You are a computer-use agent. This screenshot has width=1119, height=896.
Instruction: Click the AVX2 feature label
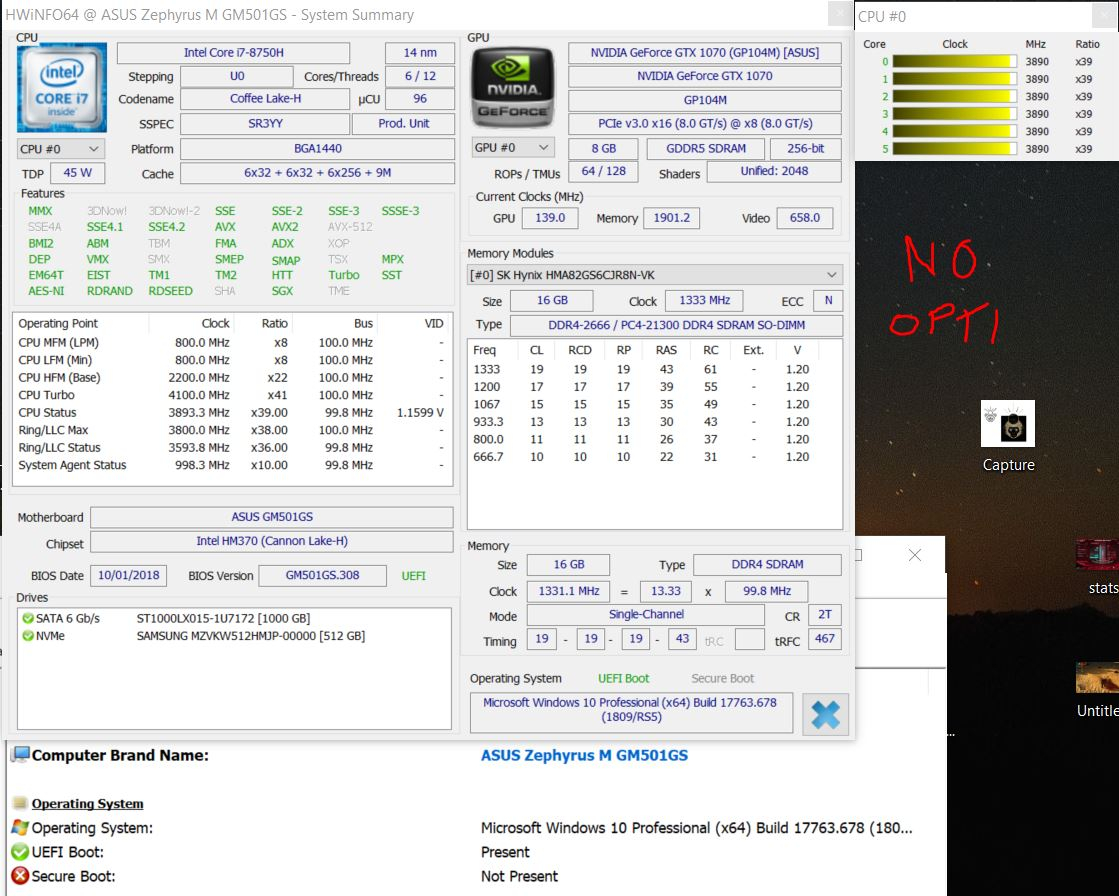click(285, 227)
